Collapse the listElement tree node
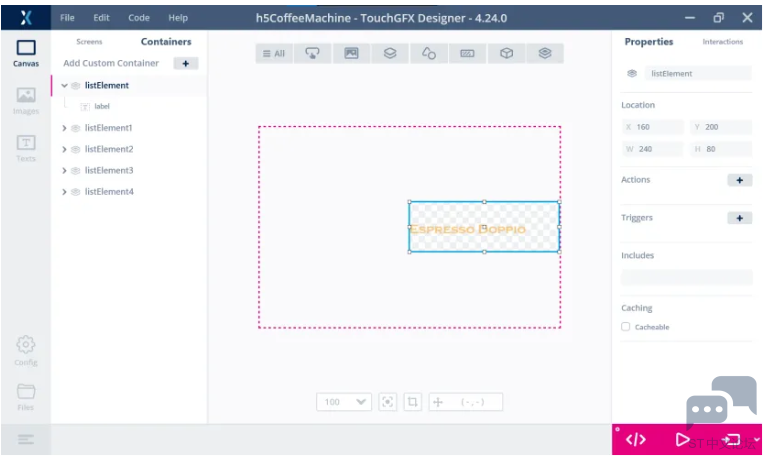 (64, 85)
